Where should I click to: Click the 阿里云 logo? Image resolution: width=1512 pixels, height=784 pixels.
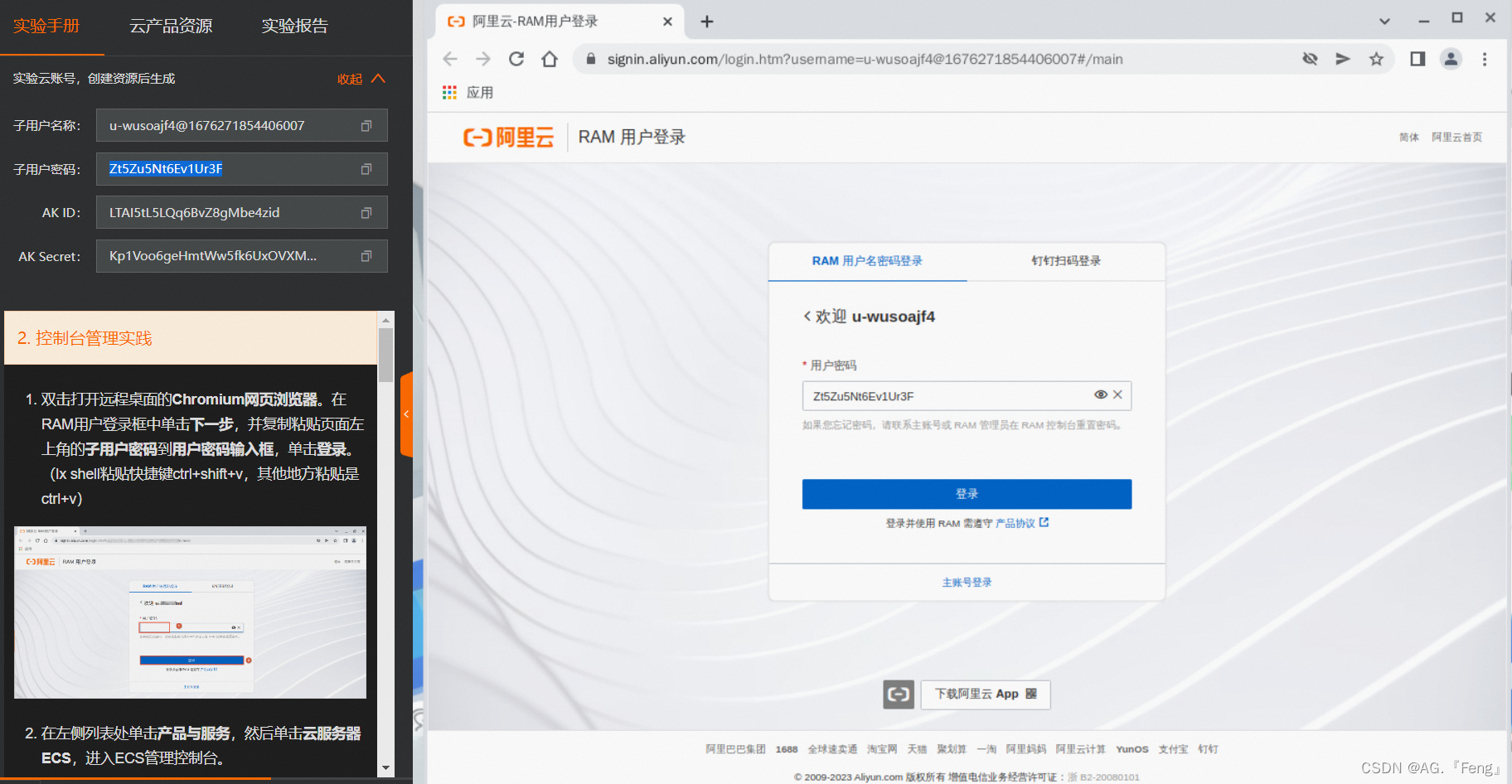(508, 137)
